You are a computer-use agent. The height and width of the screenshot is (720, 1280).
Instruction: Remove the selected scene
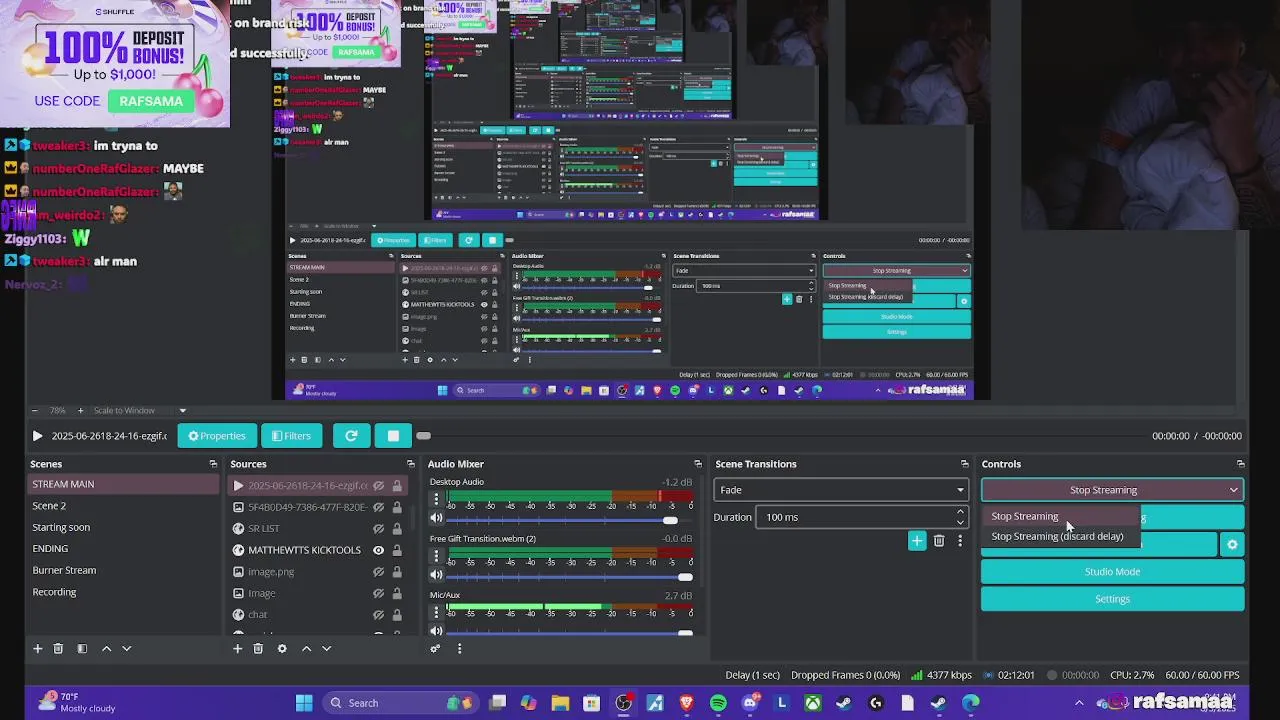[x=58, y=648]
